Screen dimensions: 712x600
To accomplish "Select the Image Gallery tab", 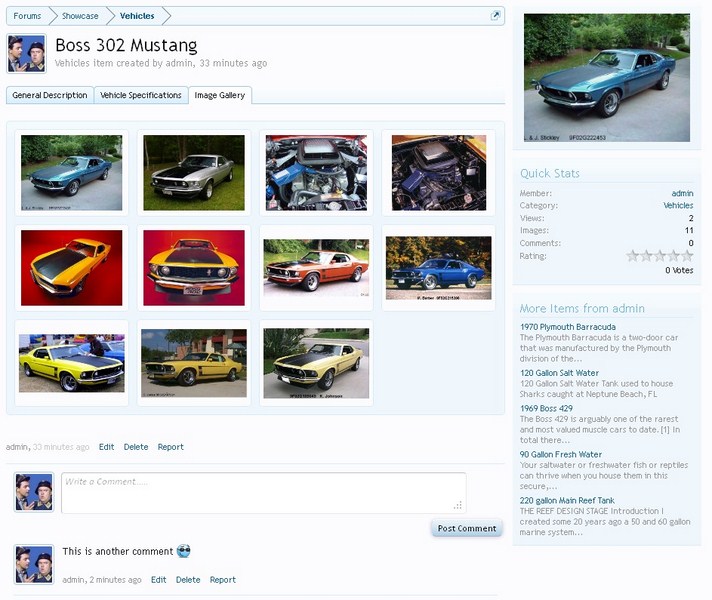I will (220, 95).
